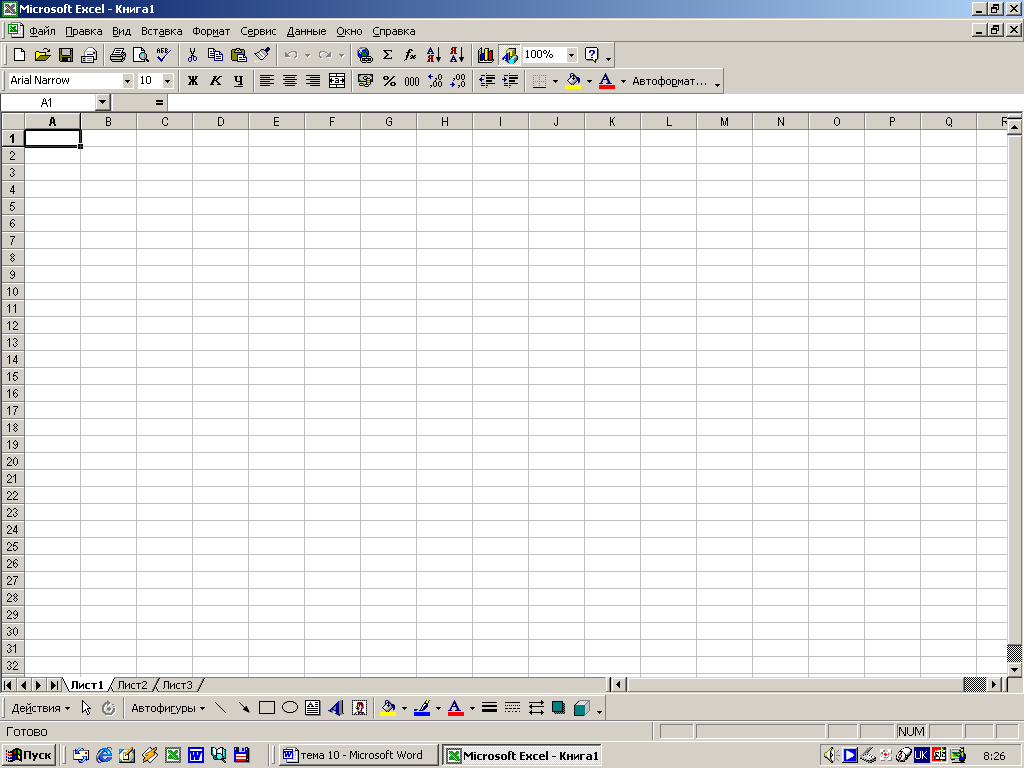Run the Spelling check icon

pos(163,55)
